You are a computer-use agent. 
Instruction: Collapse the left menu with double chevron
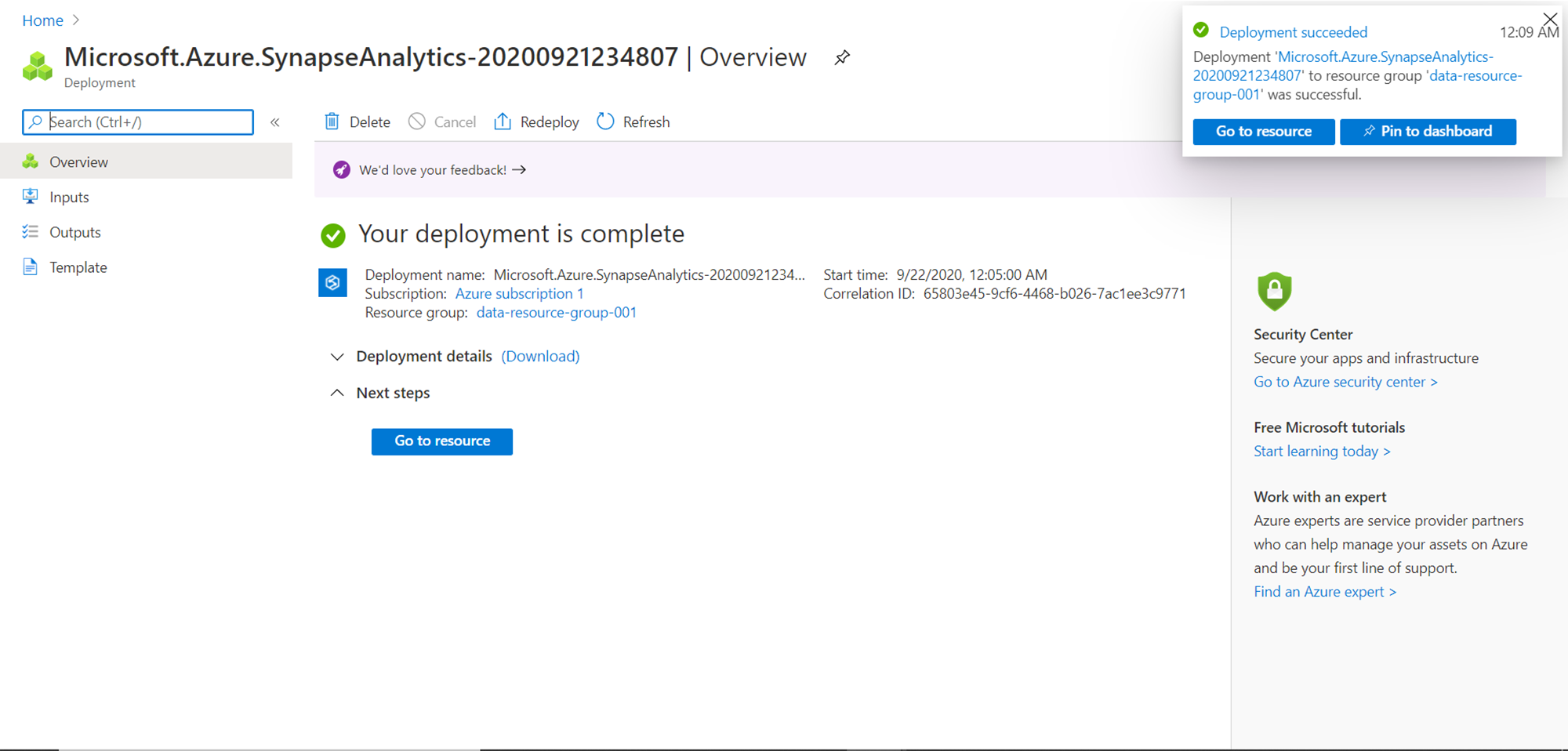275,122
